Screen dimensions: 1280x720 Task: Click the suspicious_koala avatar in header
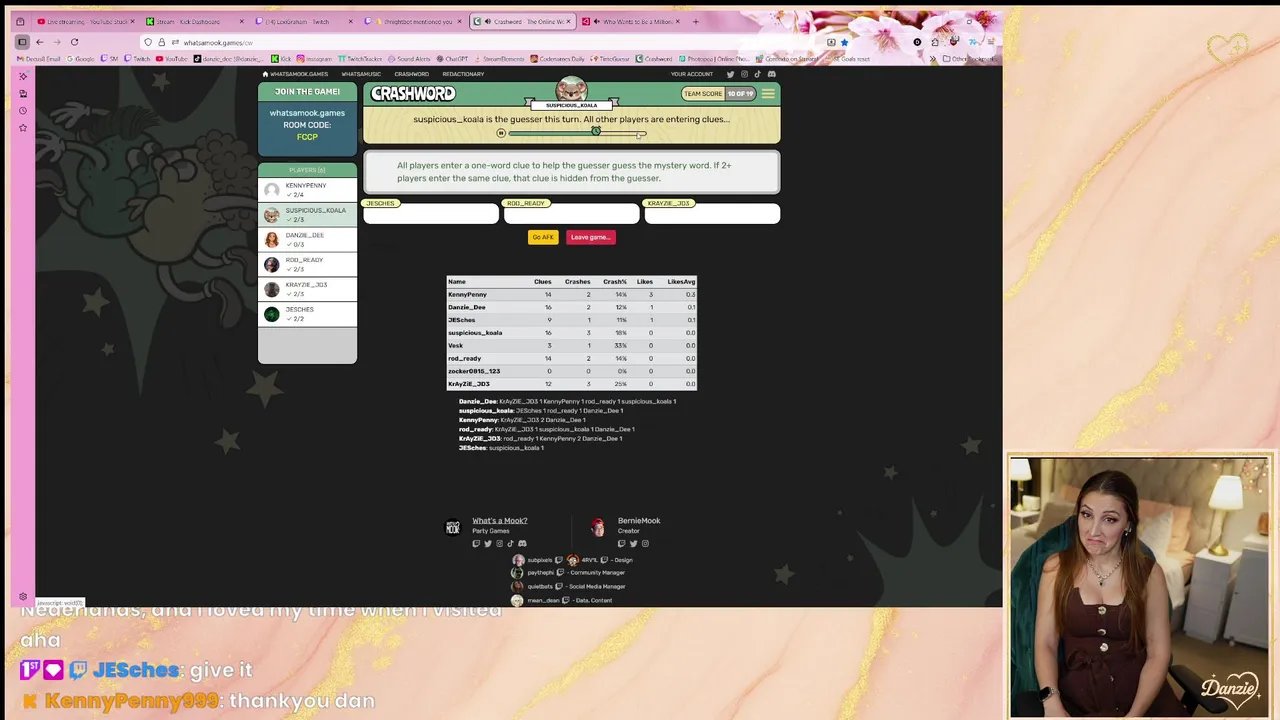click(571, 88)
